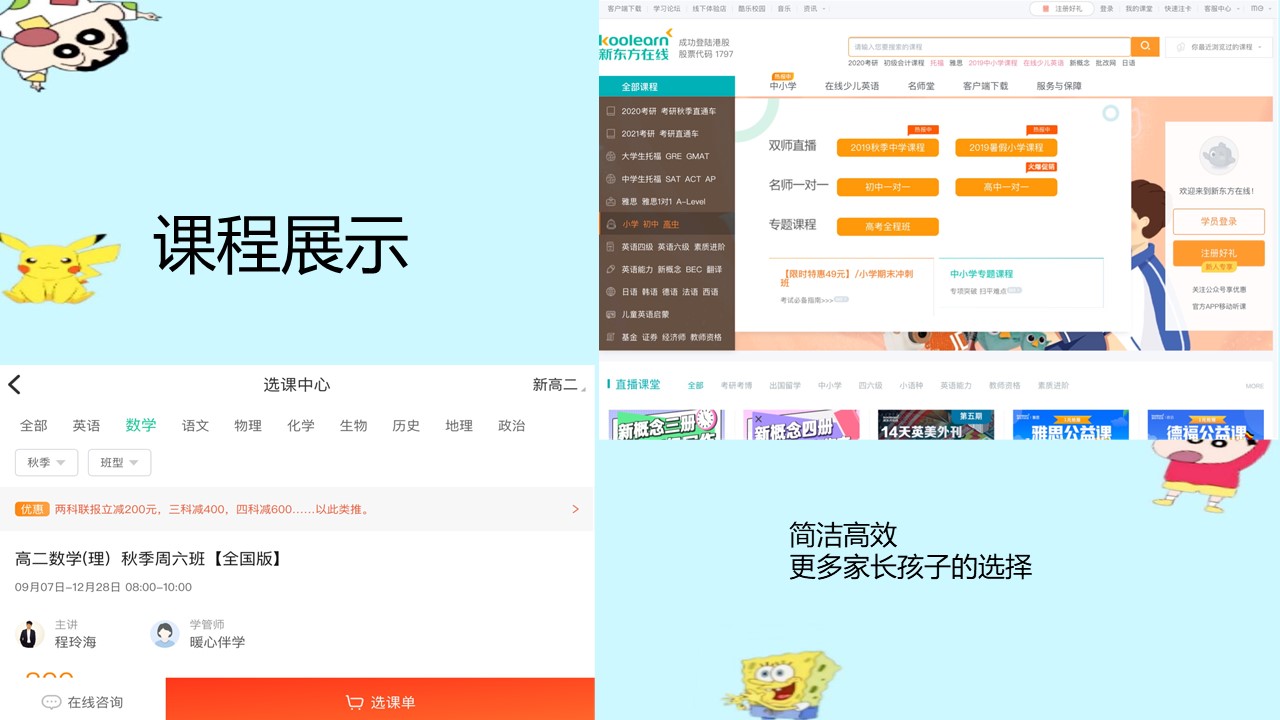Open the 名师堂 navigation item
This screenshot has width=1280, height=720.
921,86
